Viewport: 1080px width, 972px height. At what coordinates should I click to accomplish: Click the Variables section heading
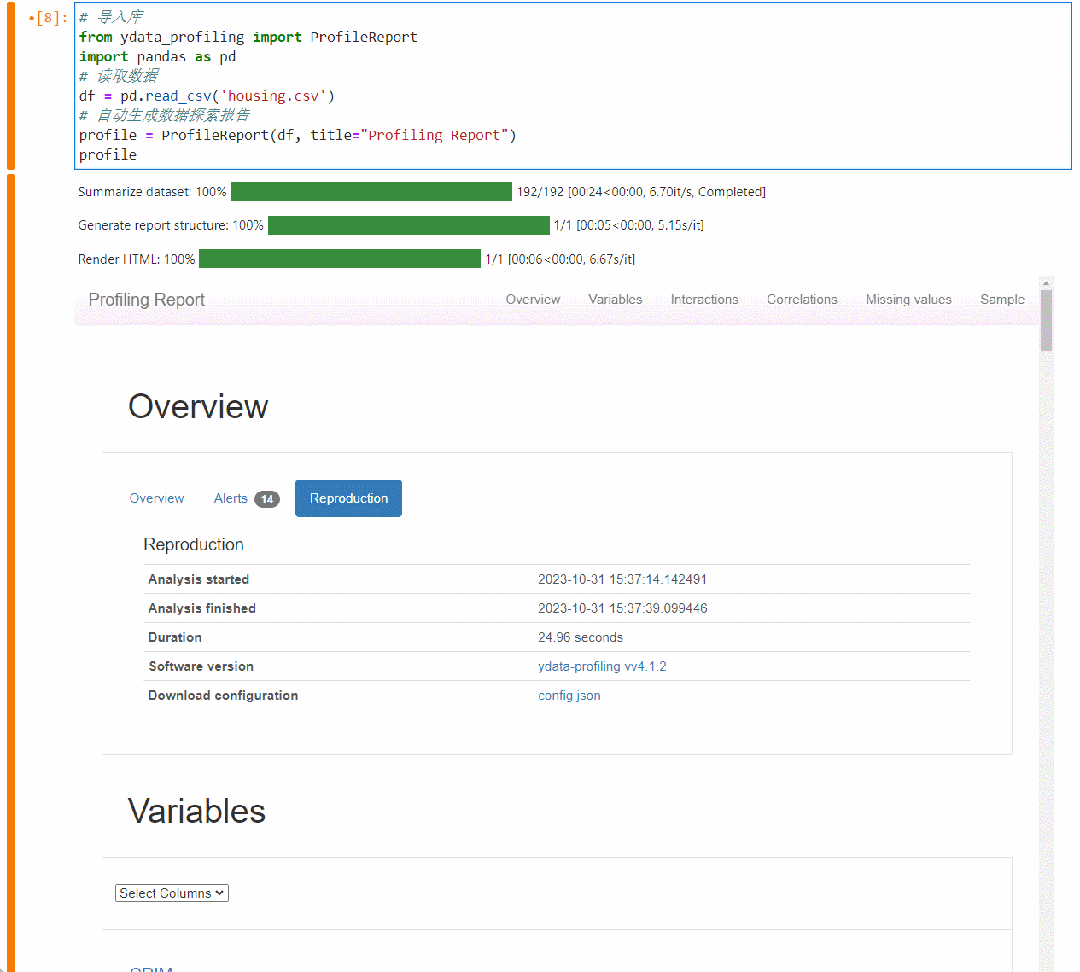pyautogui.click(x=196, y=811)
